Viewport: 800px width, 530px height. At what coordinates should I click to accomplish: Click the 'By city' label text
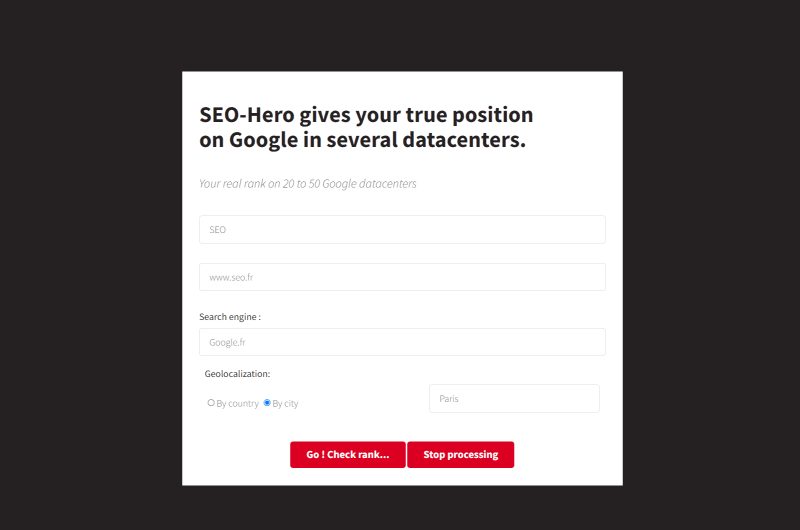[285, 403]
